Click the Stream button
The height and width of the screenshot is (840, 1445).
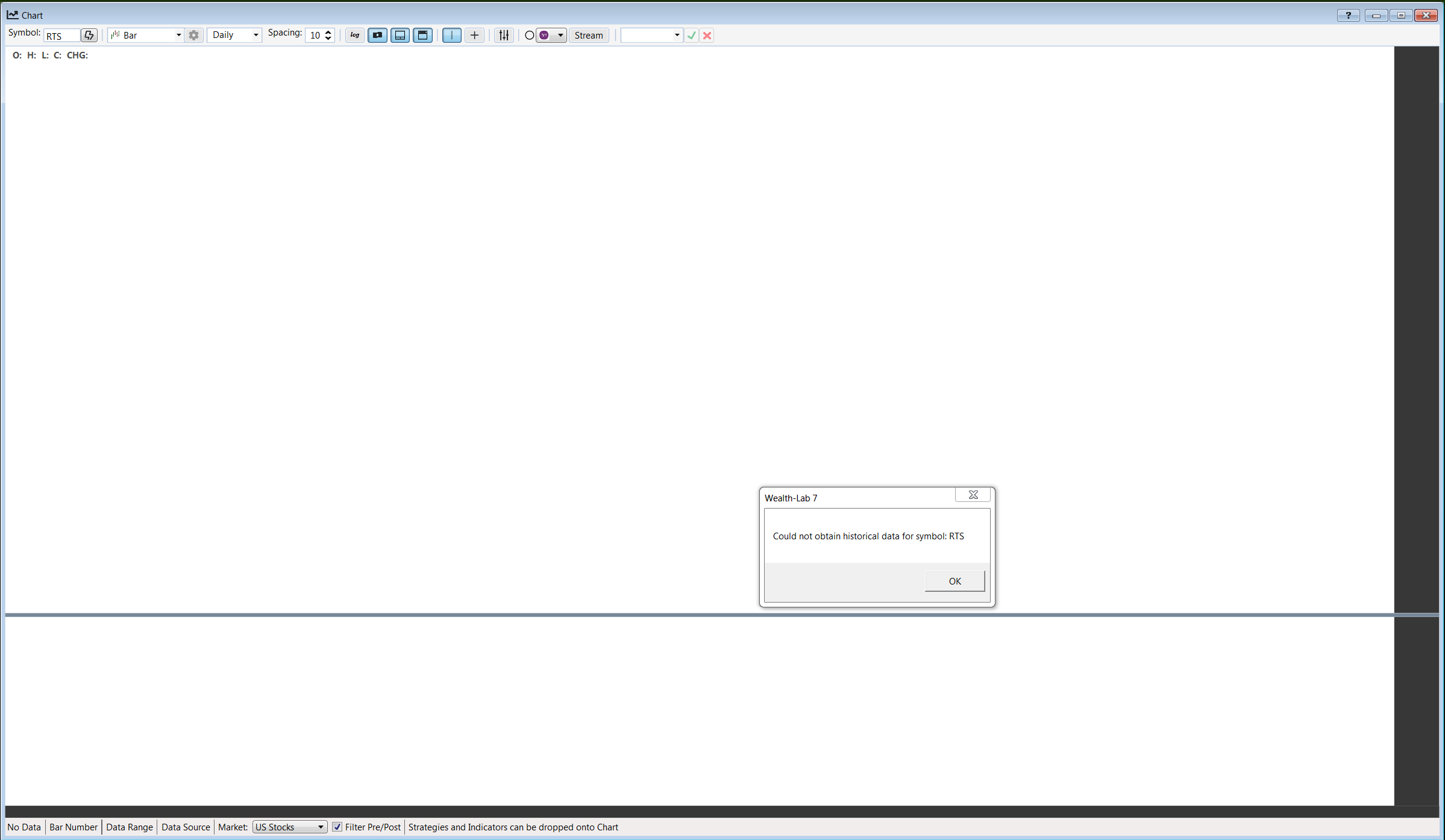[x=589, y=36]
